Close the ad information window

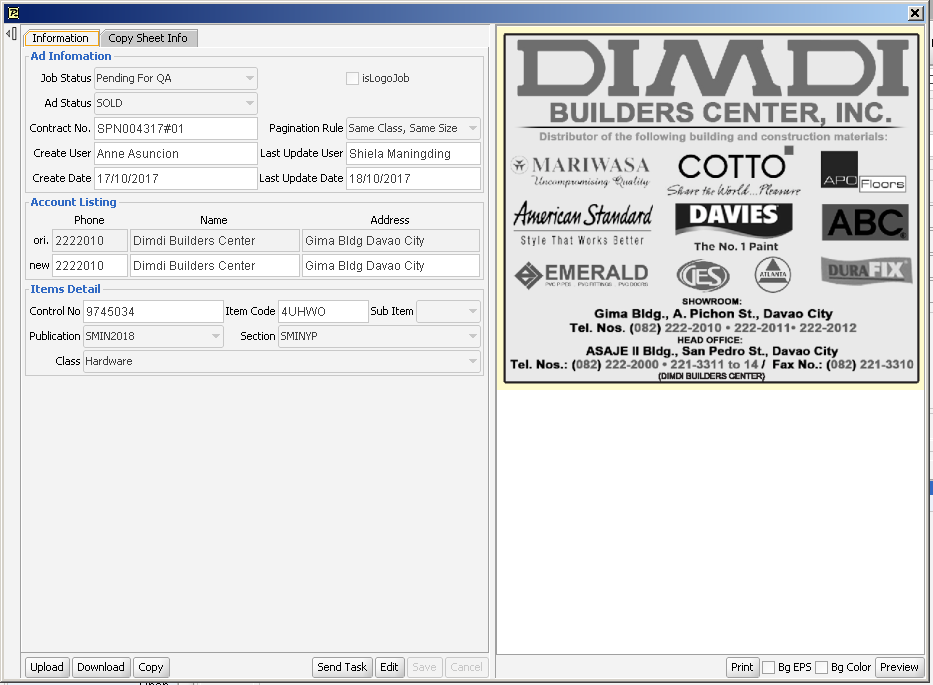[915, 13]
